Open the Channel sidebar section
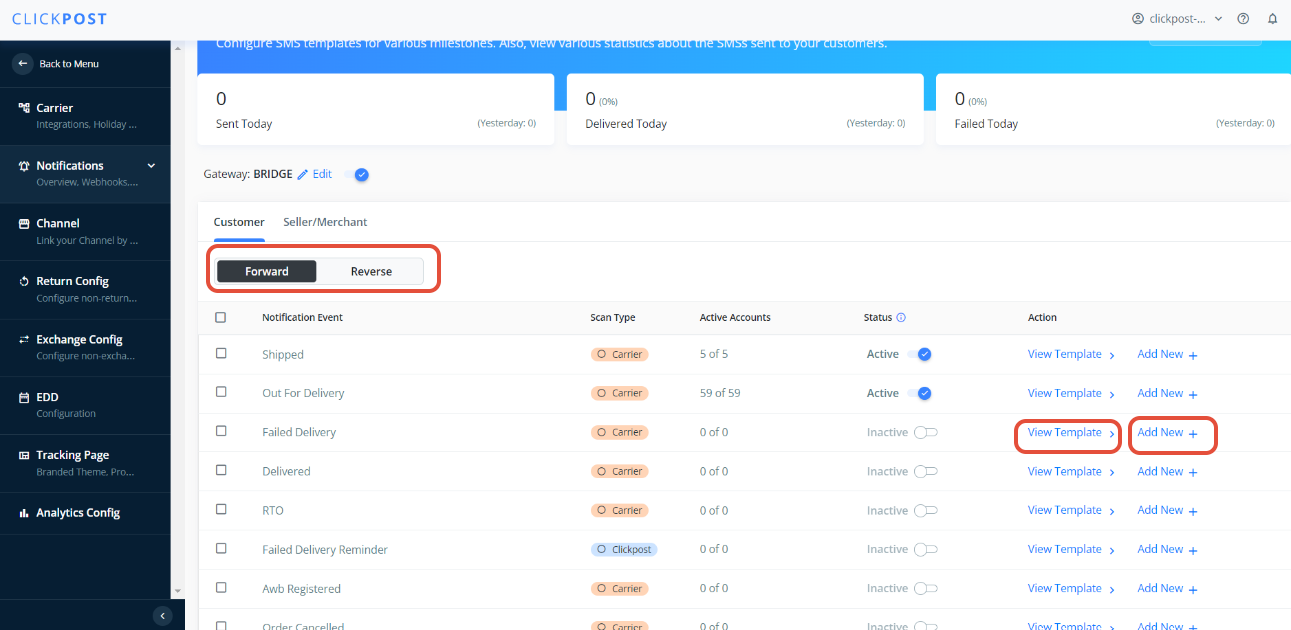The height and width of the screenshot is (630, 1291). [x=85, y=231]
